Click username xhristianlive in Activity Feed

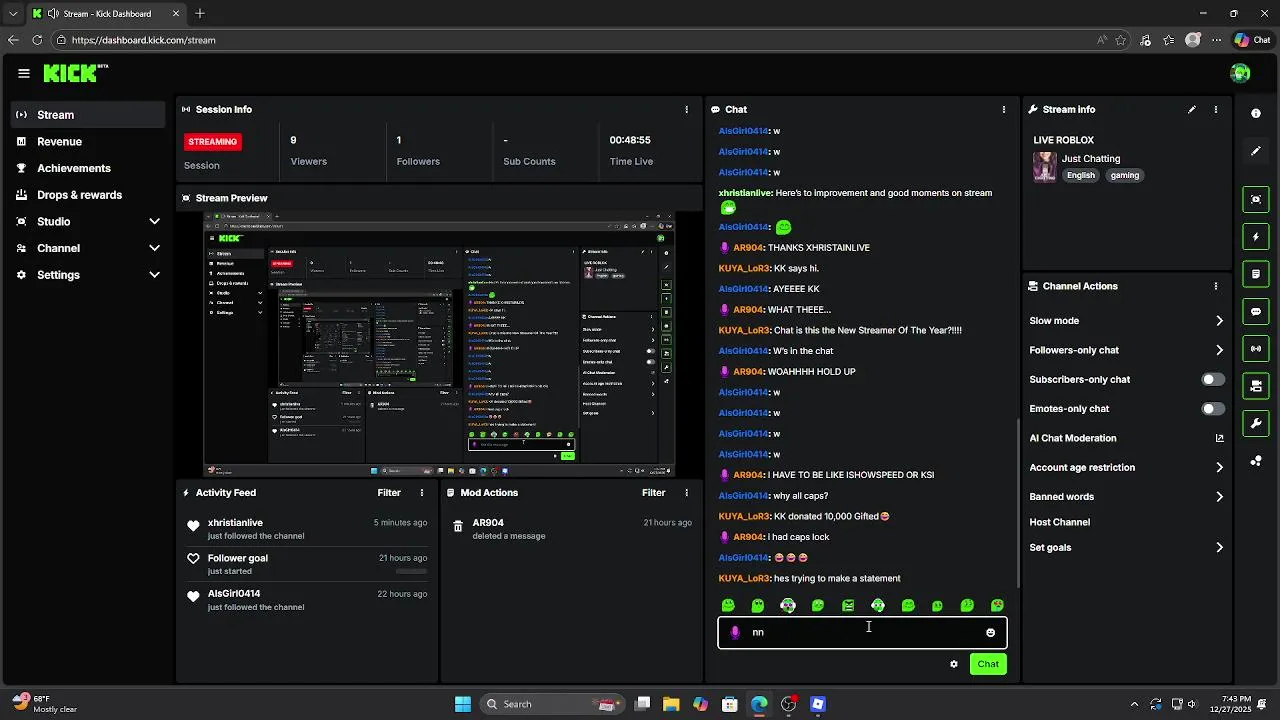[235, 523]
